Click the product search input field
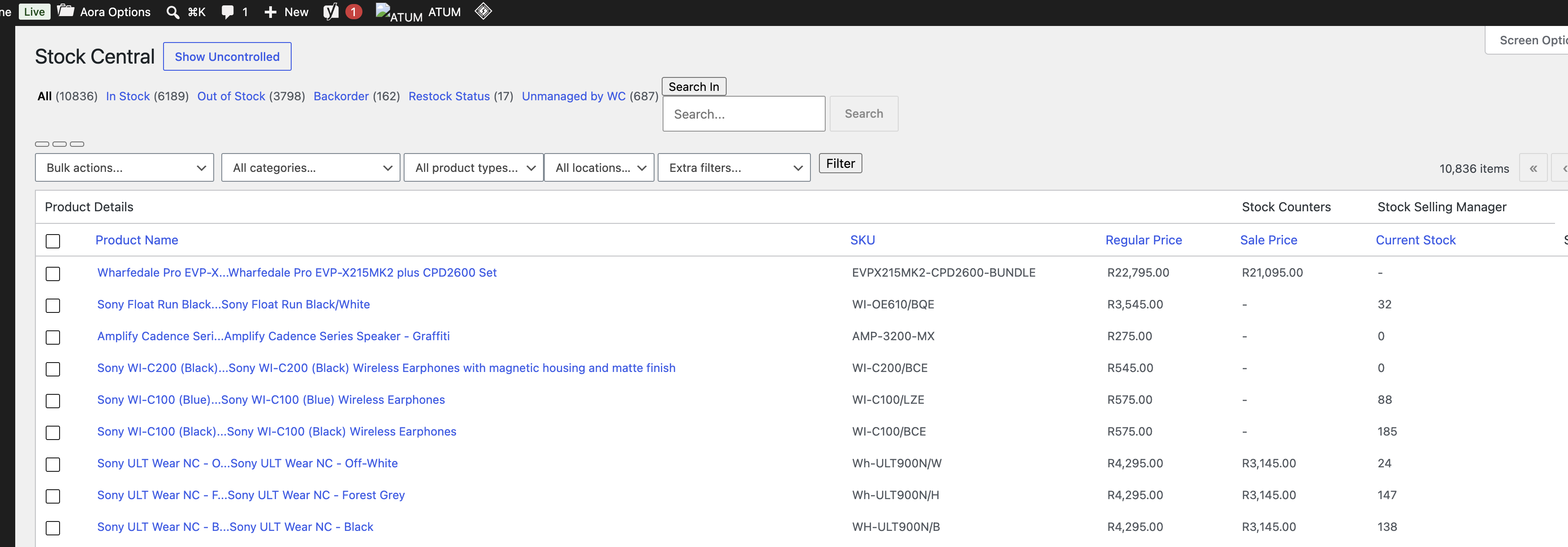This screenshot has height=547, width=1568. coord(744,114)
